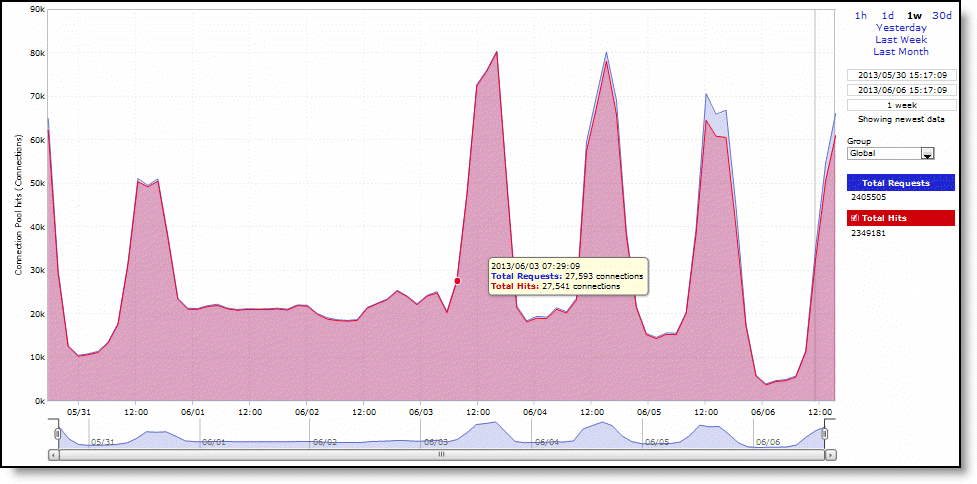Switch to the 30d time range
Viewport: 977px width, 484px height.
point(942,15)
